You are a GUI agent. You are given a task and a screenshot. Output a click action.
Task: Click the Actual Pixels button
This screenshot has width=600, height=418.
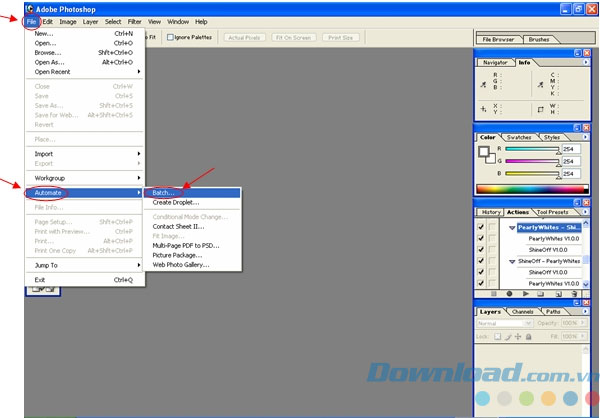[244, 38]
